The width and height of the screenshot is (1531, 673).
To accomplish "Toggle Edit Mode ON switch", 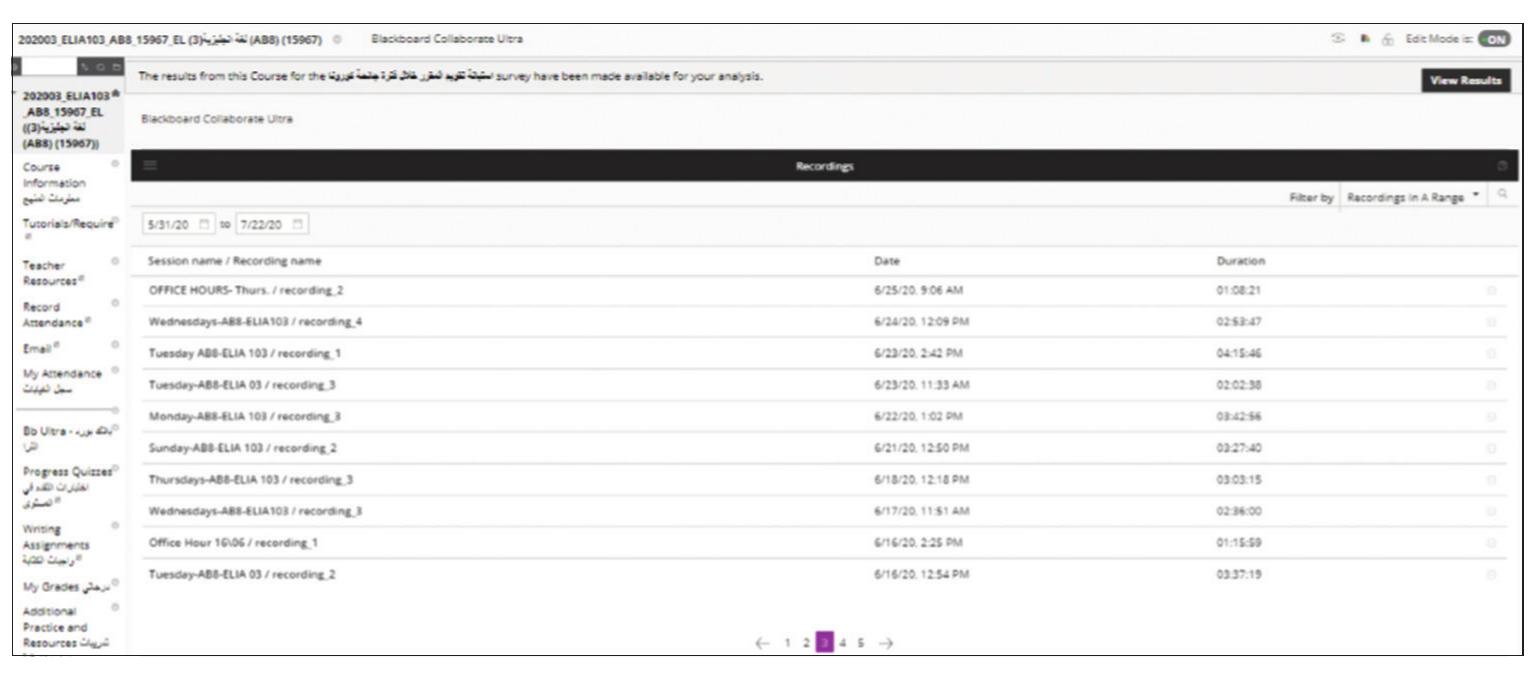I will pos(1494,39).
